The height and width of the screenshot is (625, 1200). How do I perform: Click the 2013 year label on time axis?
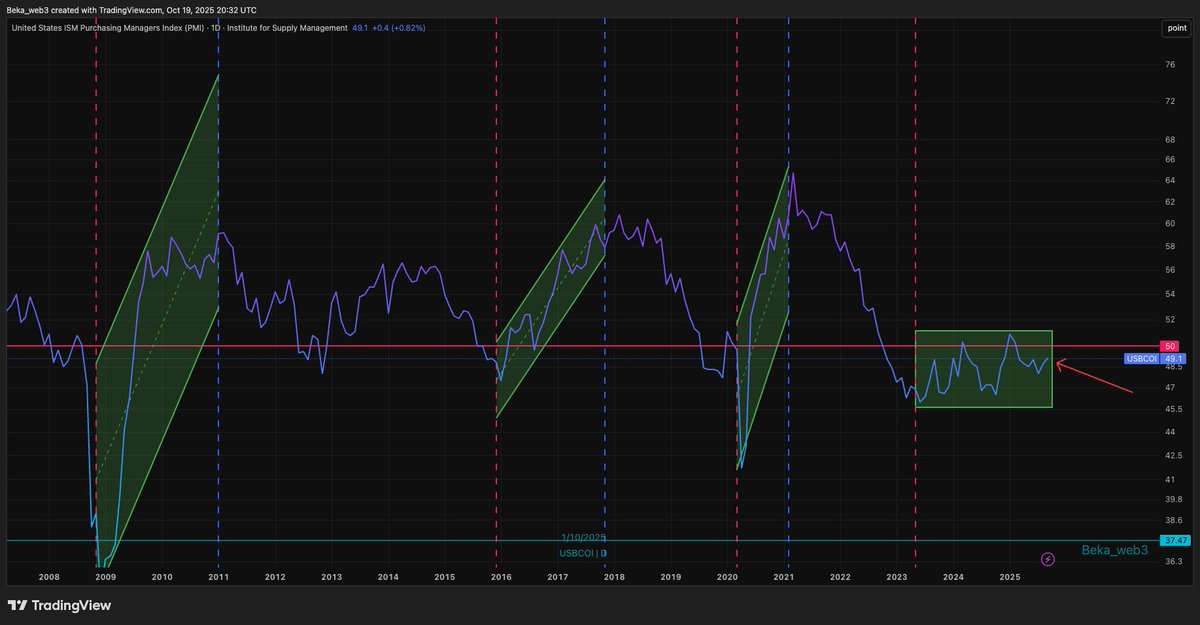click(x=332, y=577)
